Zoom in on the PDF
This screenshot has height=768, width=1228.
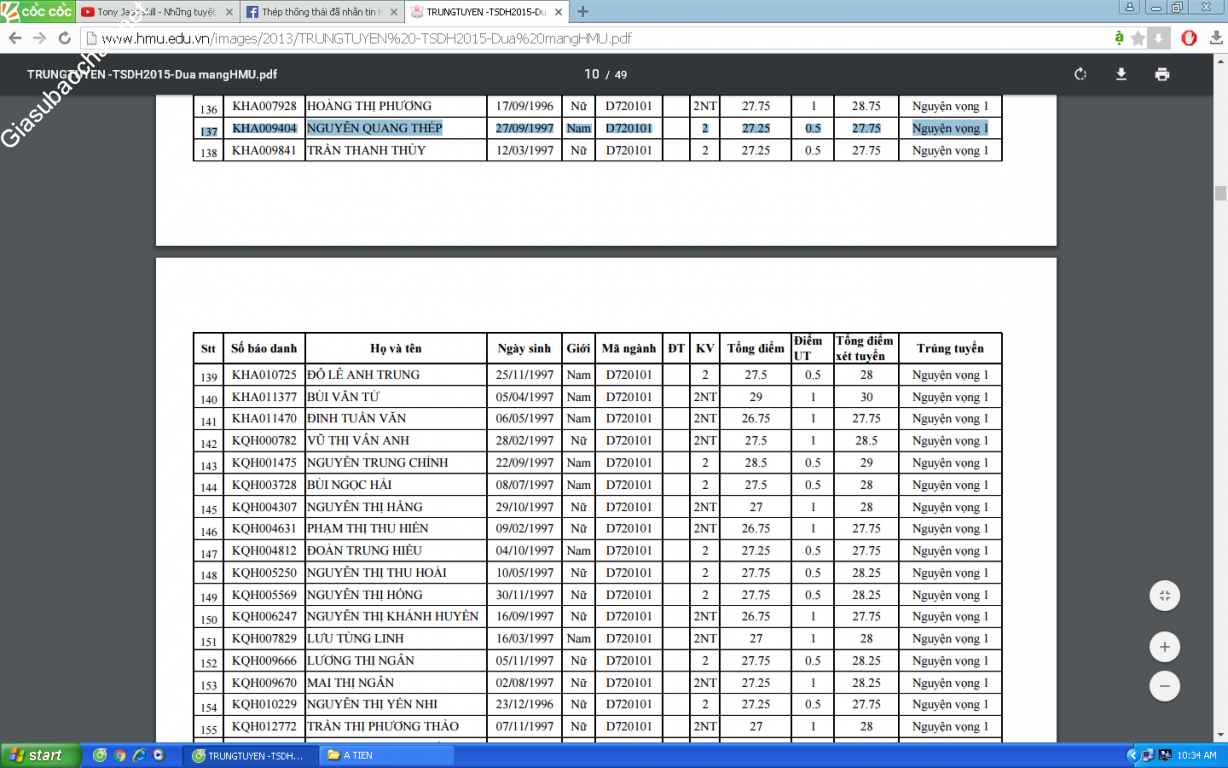(1164, 647)
